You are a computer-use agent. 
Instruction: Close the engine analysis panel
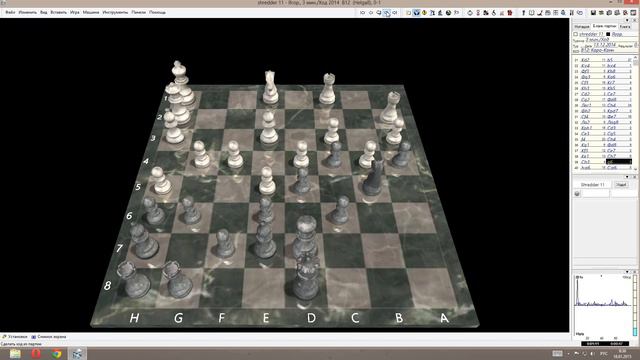coord(635,177)
